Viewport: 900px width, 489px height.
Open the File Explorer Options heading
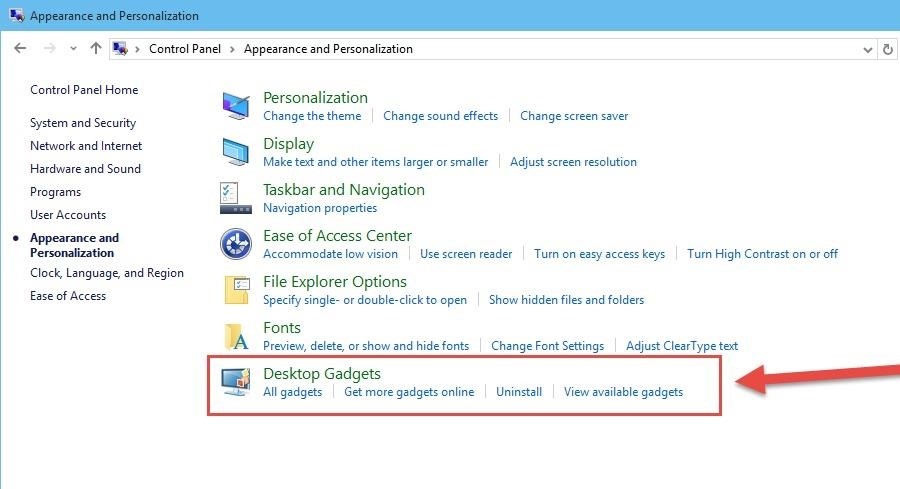(335, 281)
